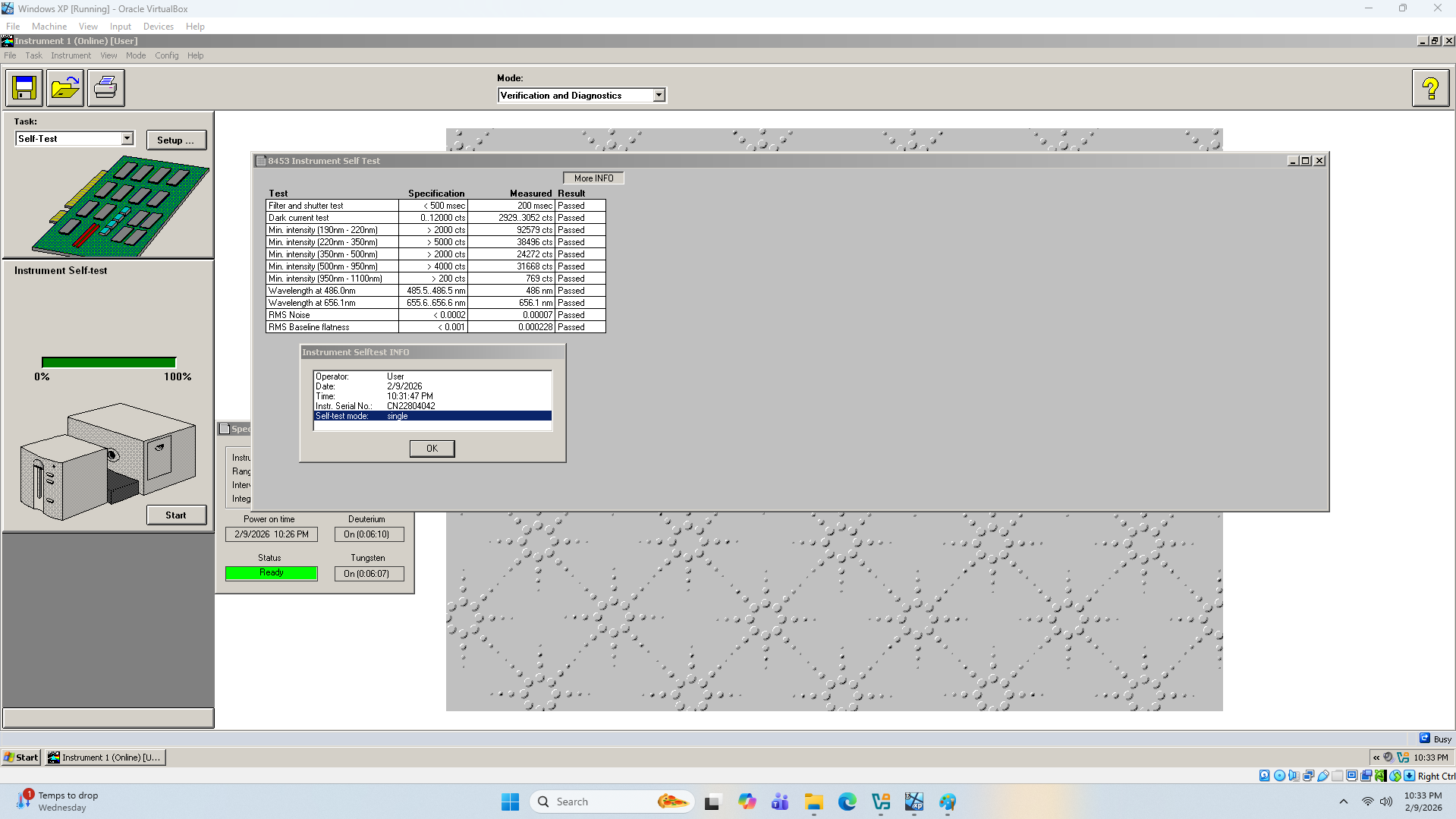This screenshot has height=819, width=1456.
Task: Click the Deuterium lamp status field
Action: (369, 534)
